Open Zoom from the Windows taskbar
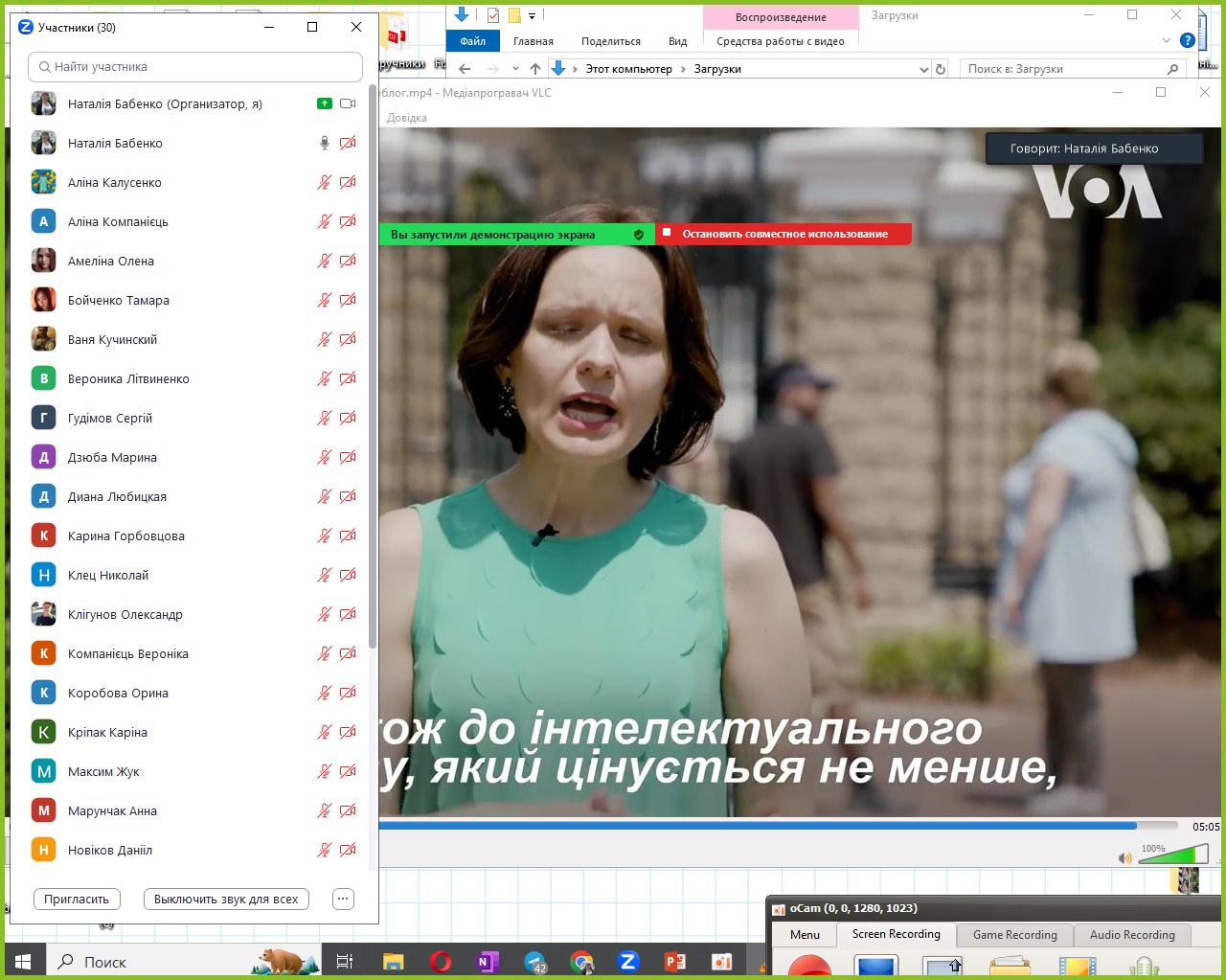Image resolution: width=1226 pixels, height=980 pixels. [x=628, y=961]
